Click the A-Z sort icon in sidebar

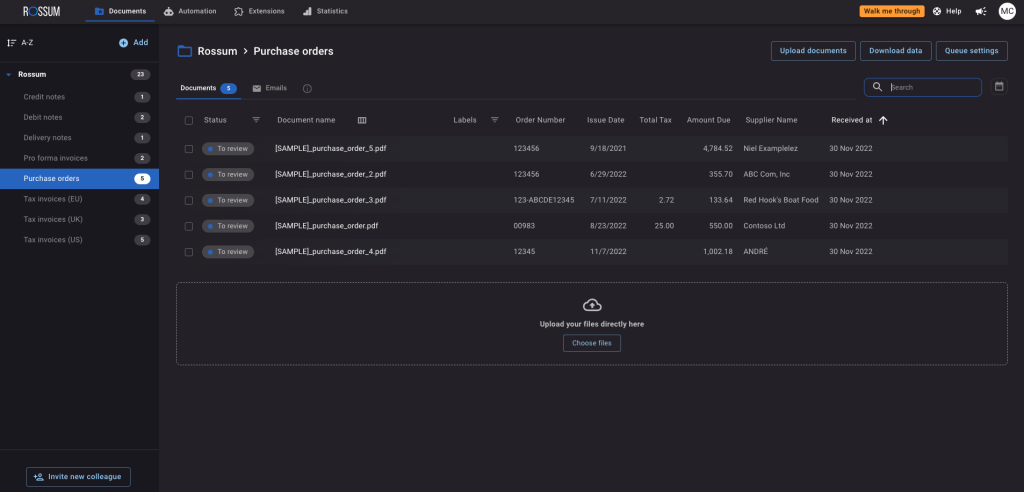pyautogui.click(x=11, y=42)
